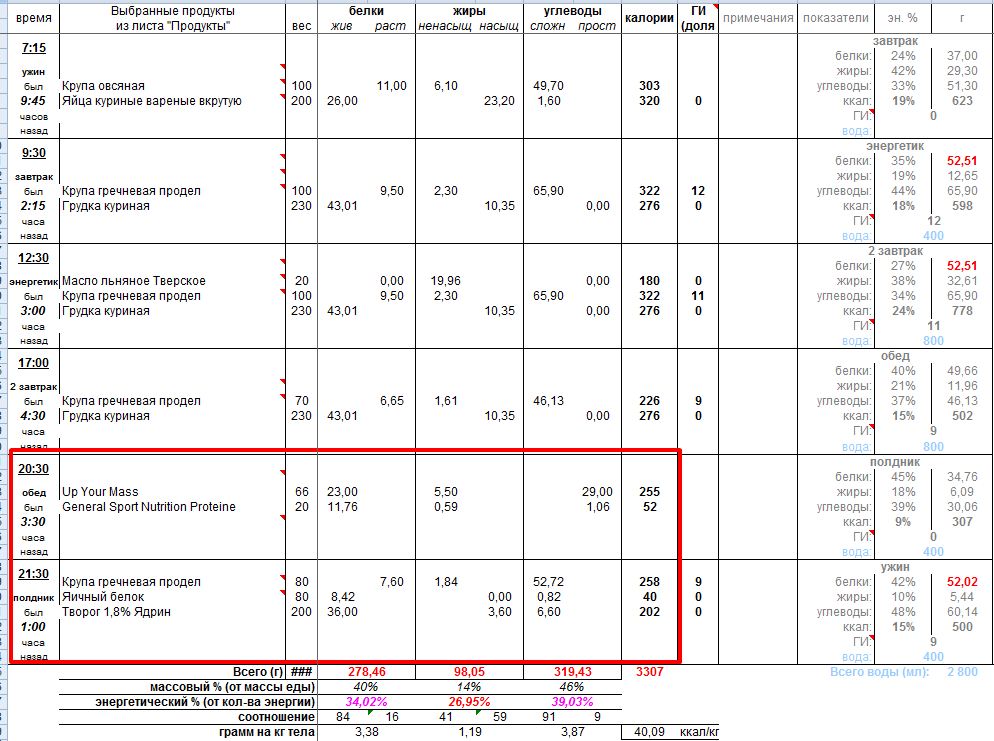This screenshot has width=994, height=741.
Task: Select the 7:15 meal time cell
Action: (34, 48)
